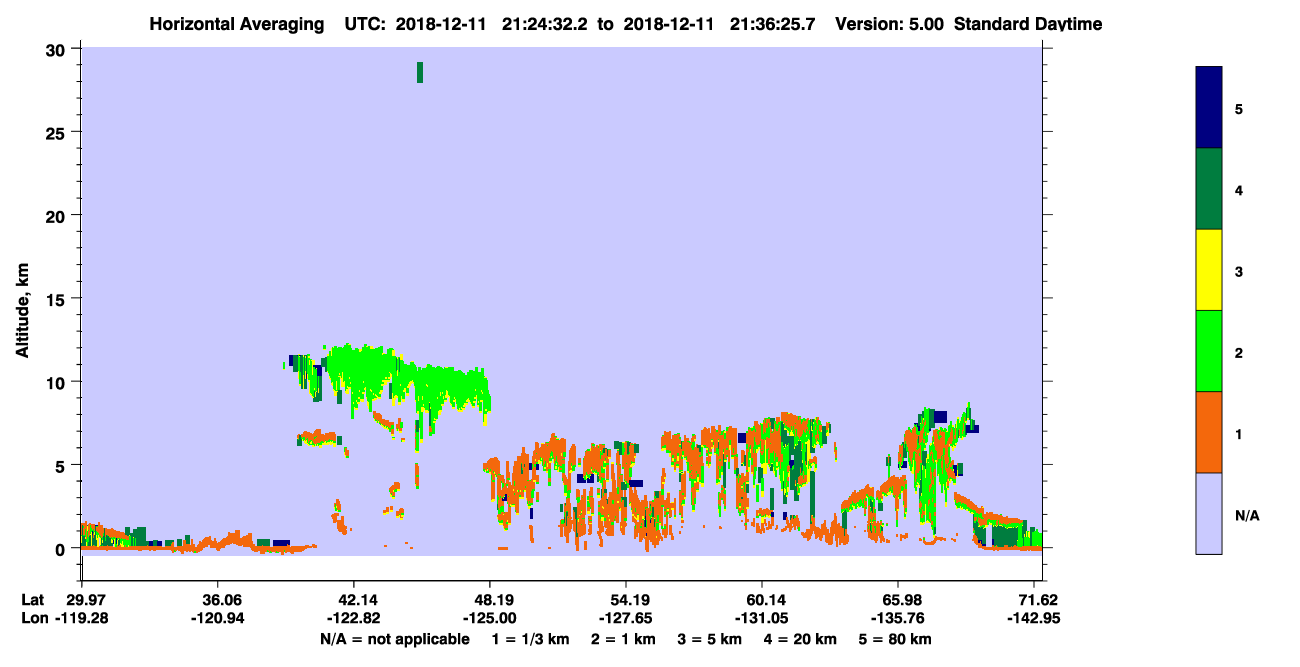Click the lavender N/A colorbar segment

click(1209, 513)
